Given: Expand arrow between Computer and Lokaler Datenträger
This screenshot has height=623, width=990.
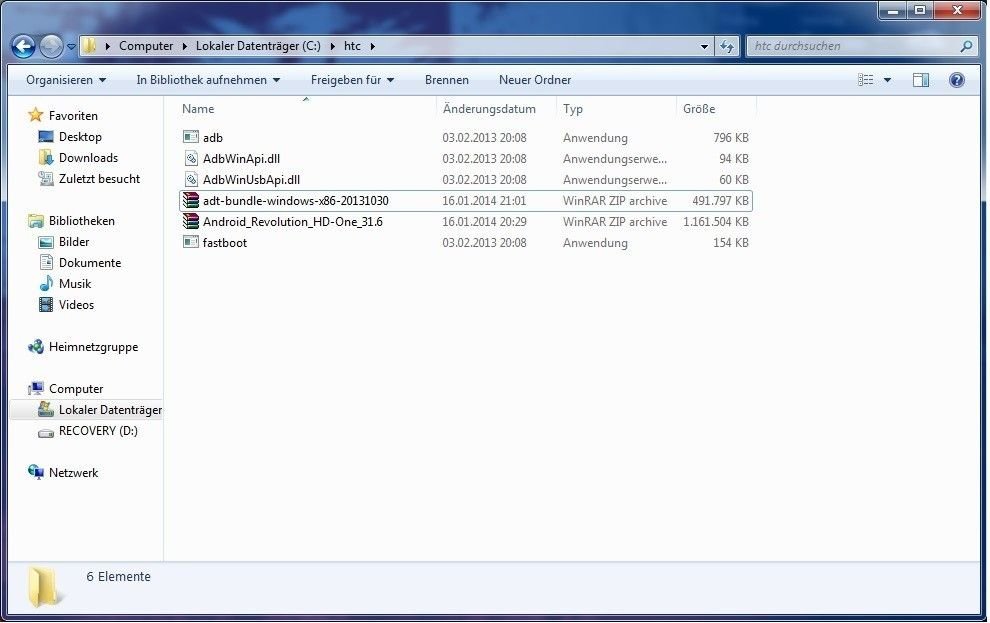Looking at the screenshot, I should tap(184, 46).
